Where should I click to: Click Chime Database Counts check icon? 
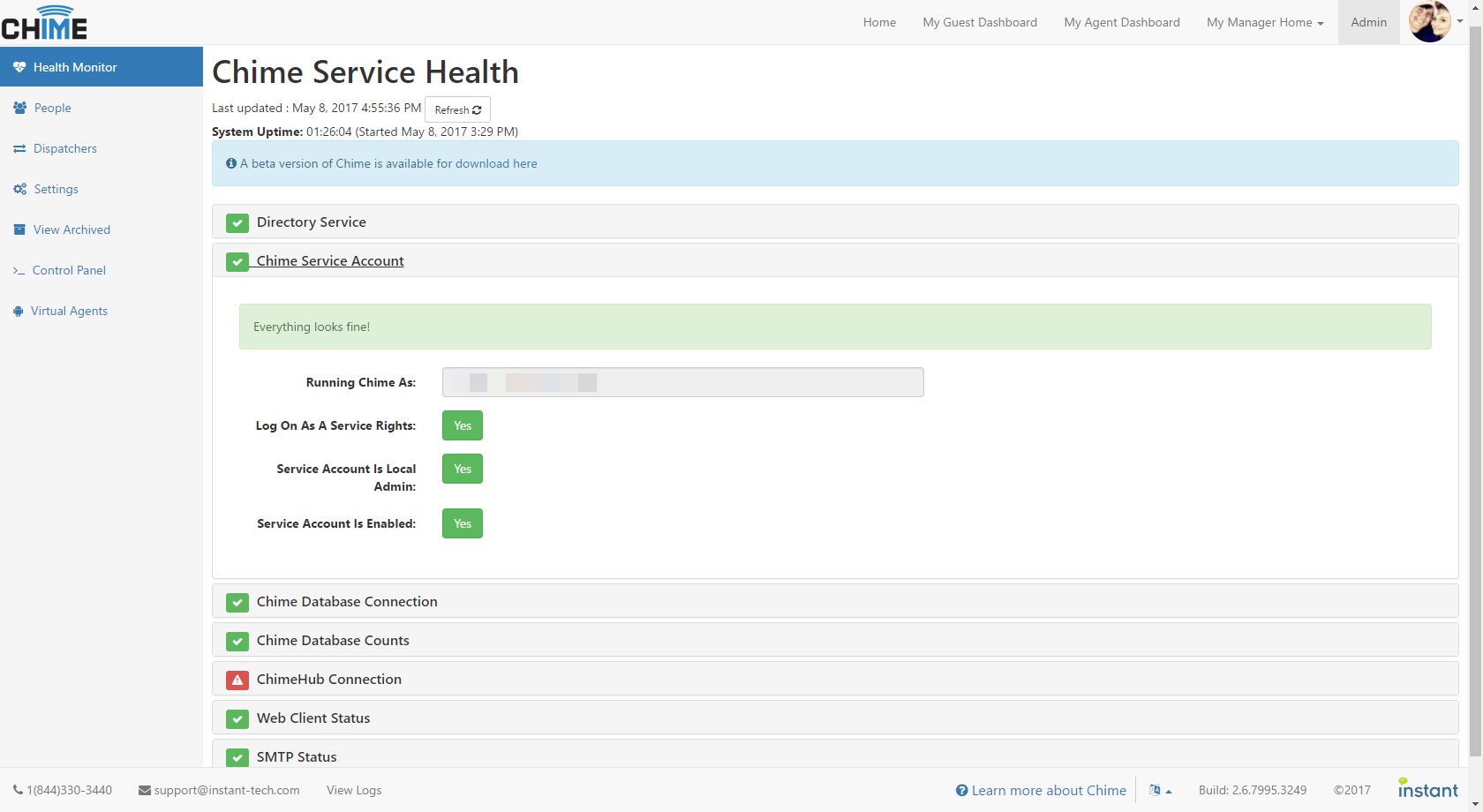point(237,641)
